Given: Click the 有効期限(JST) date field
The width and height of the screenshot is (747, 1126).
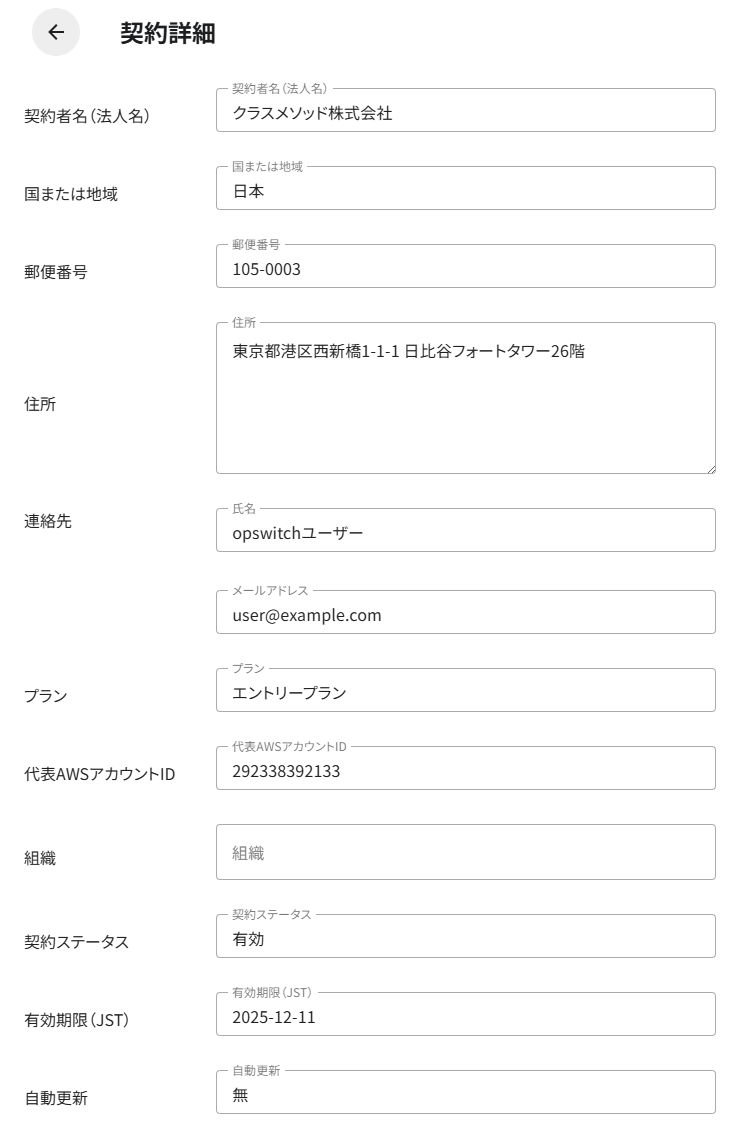Looking at the screenshot, I should click(x=465, y=1017).
